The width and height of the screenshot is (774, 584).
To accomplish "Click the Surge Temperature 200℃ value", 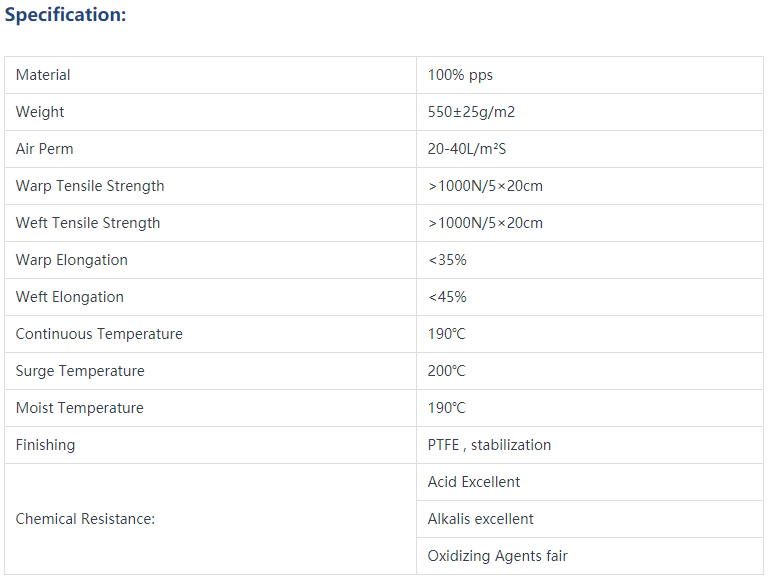I will click(x=446, y=371).
